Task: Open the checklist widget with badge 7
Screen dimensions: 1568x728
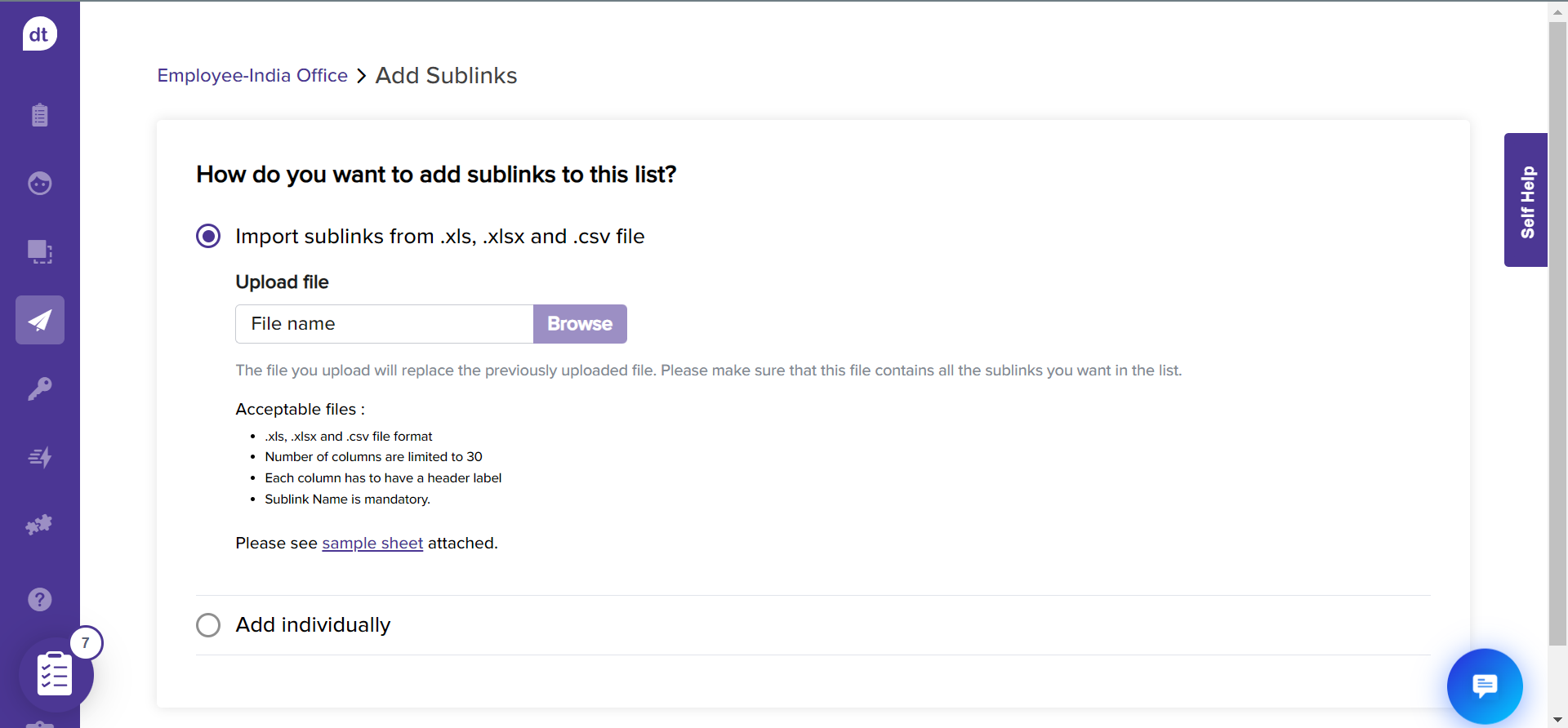Action: (56, 674)
